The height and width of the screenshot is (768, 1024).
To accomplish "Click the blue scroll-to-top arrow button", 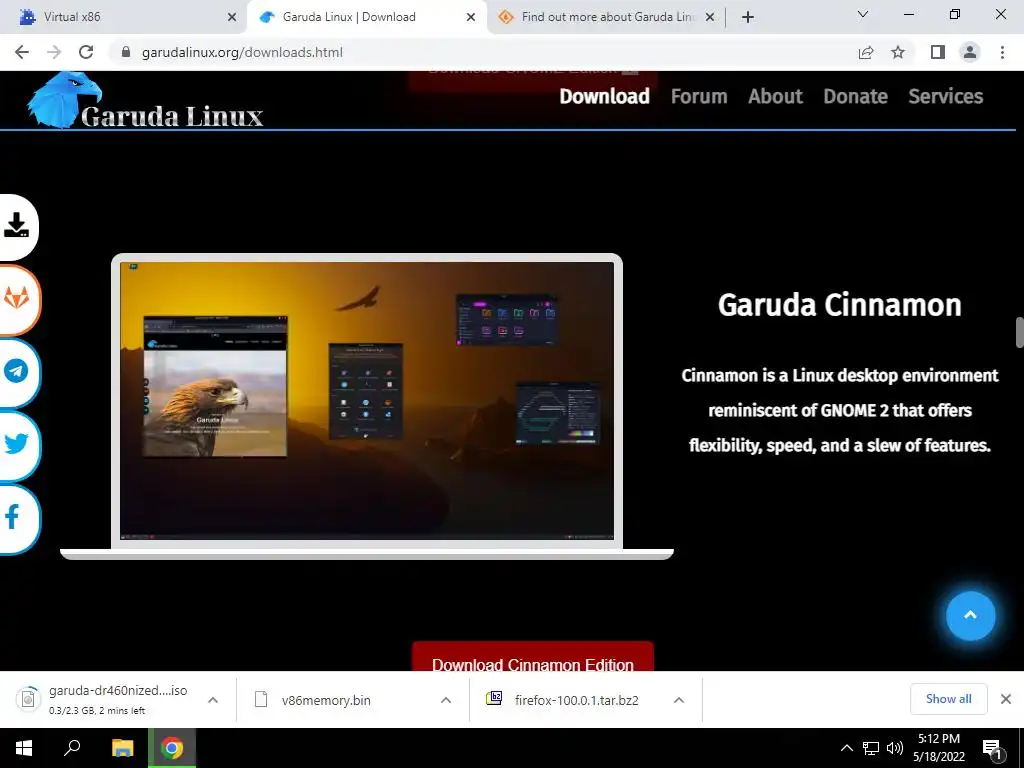I will click(970, 615).
